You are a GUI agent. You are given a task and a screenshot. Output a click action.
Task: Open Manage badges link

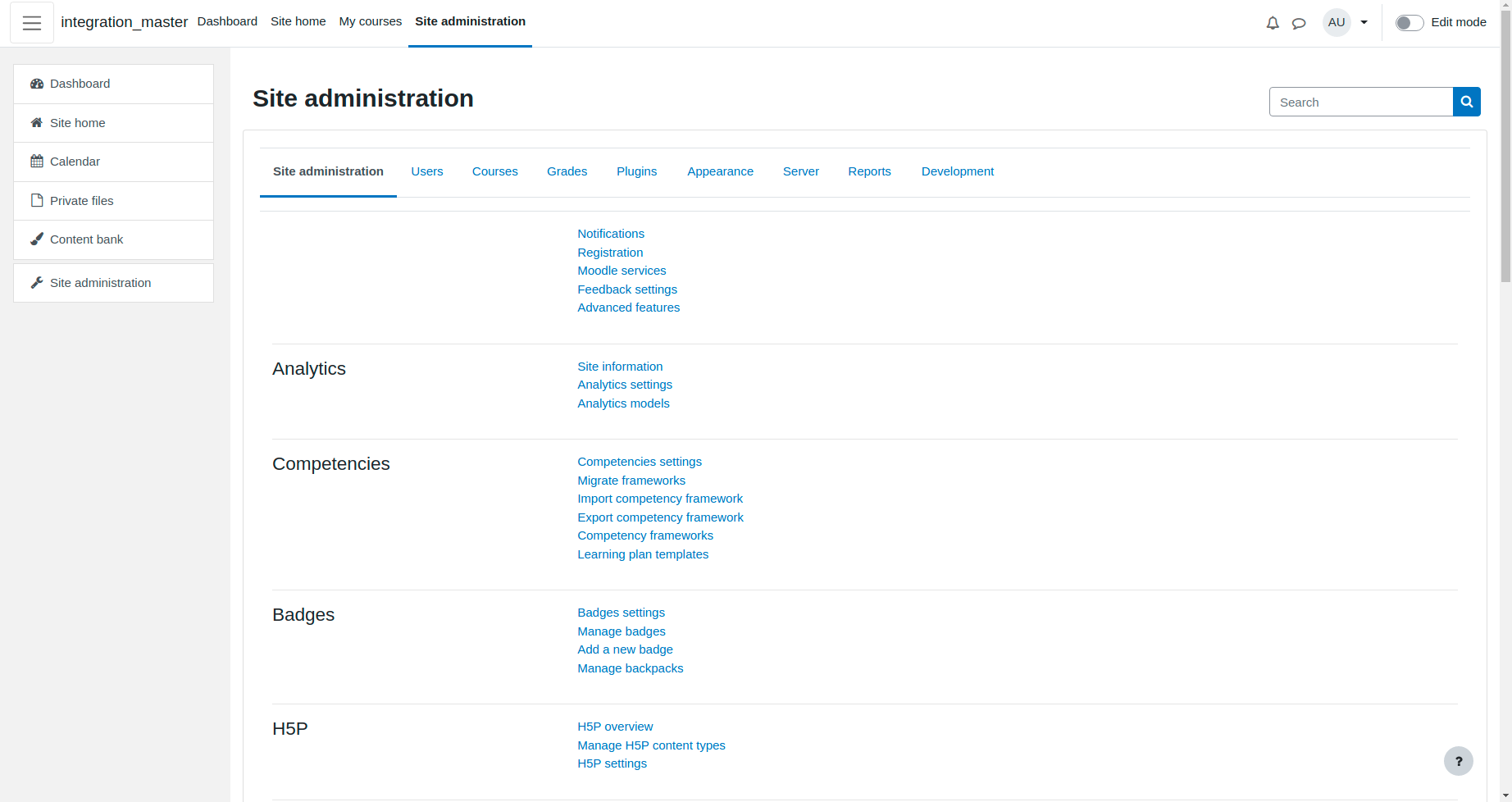point(622,631)
